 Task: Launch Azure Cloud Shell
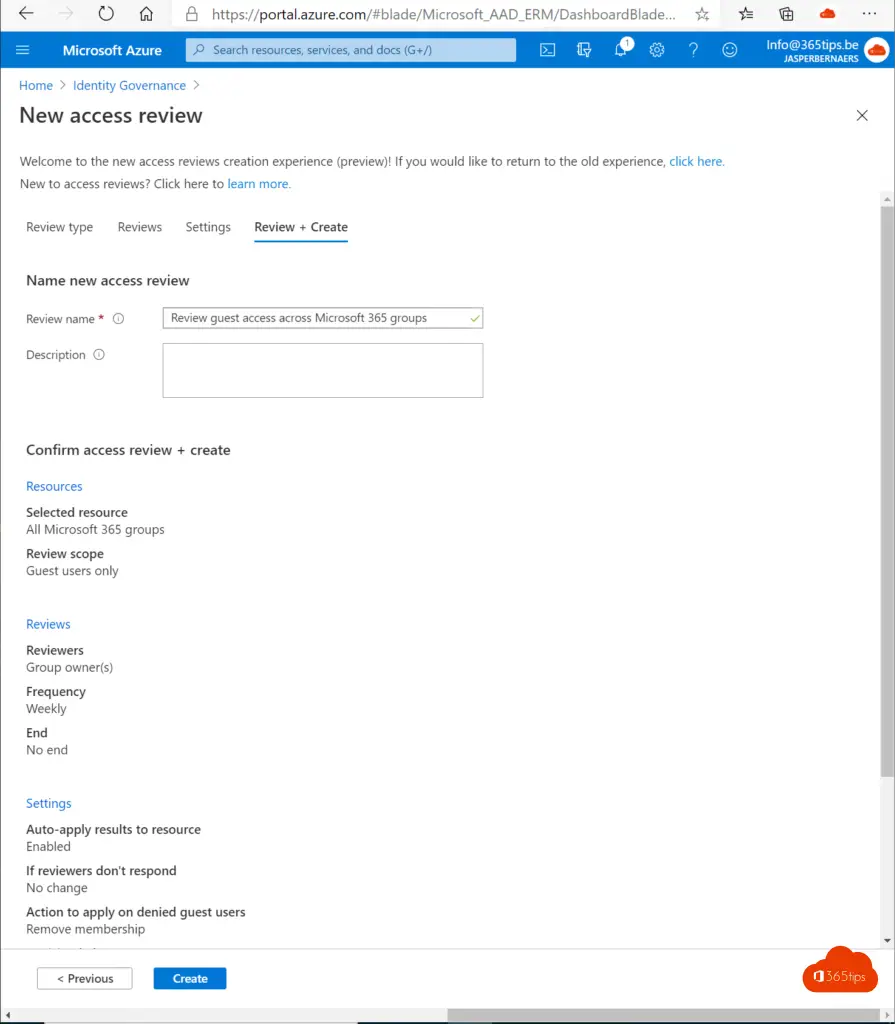pos(547,50)
